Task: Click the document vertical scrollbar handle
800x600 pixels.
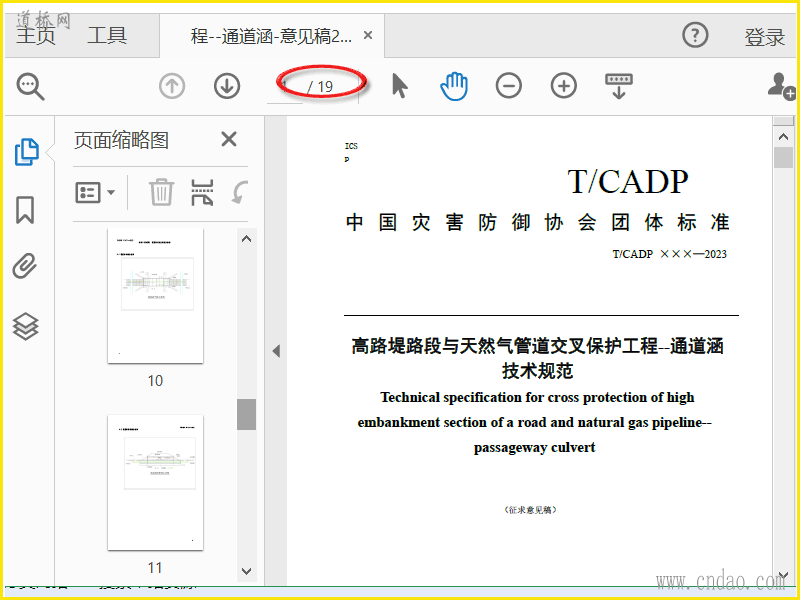Action: click(x=783, y=157)
